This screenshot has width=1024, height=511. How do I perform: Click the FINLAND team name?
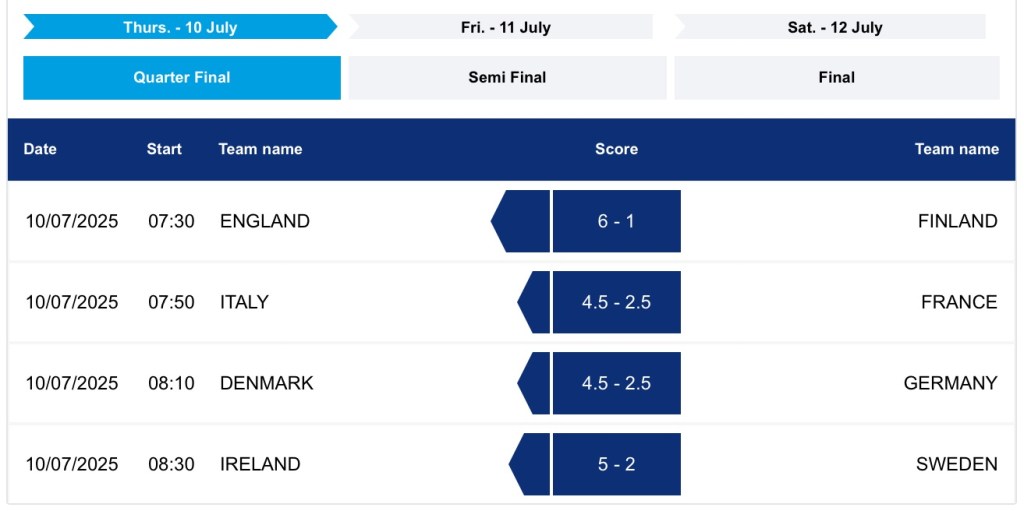pyautogui.click(x=957, y=221)
